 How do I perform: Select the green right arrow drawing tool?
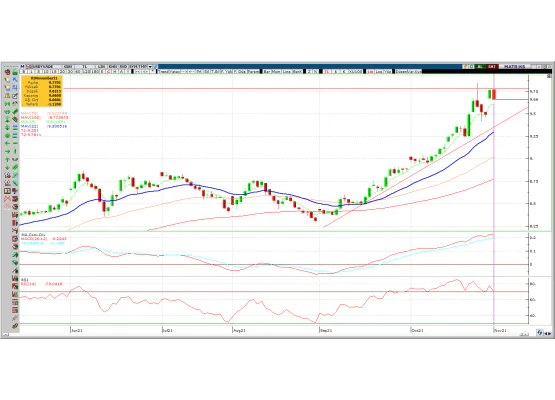point(7,151)
